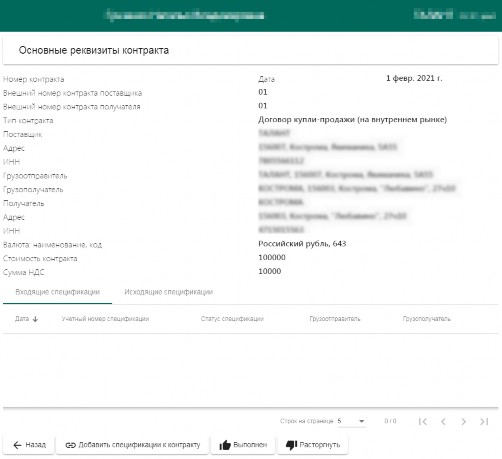Image resolution: width=502 pixels, height=459 pixels.
Task: Switch to Входящие спецификации tab
Action: click(57, 292)
